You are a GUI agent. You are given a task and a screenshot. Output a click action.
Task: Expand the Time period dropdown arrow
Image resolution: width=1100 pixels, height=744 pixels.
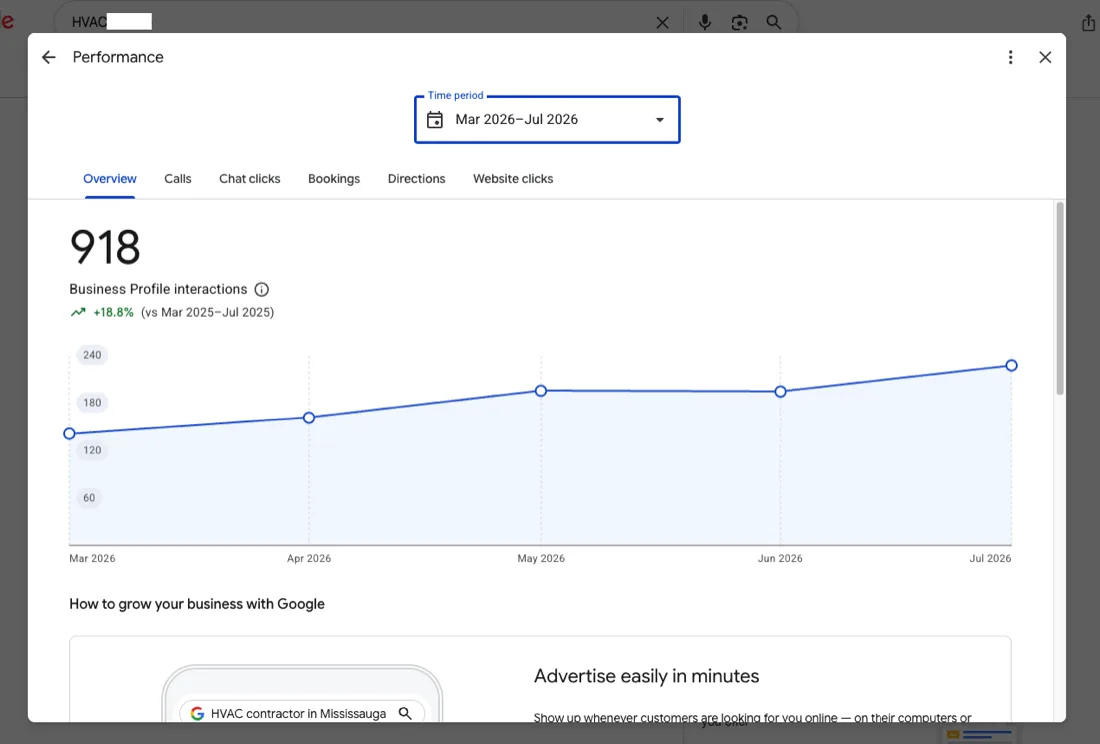tap(659, 120)
